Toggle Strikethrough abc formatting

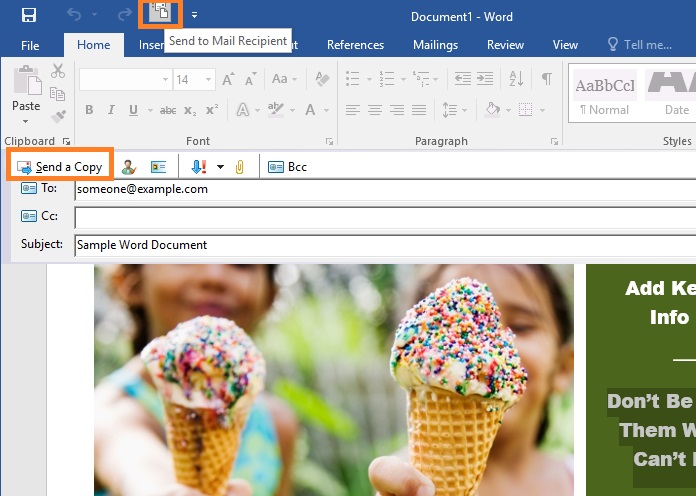168,110
